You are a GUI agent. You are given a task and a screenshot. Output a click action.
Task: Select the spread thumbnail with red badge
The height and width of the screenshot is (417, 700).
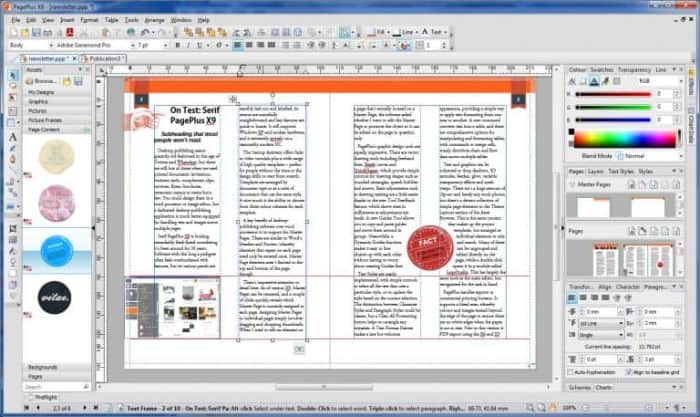point(648,260)
